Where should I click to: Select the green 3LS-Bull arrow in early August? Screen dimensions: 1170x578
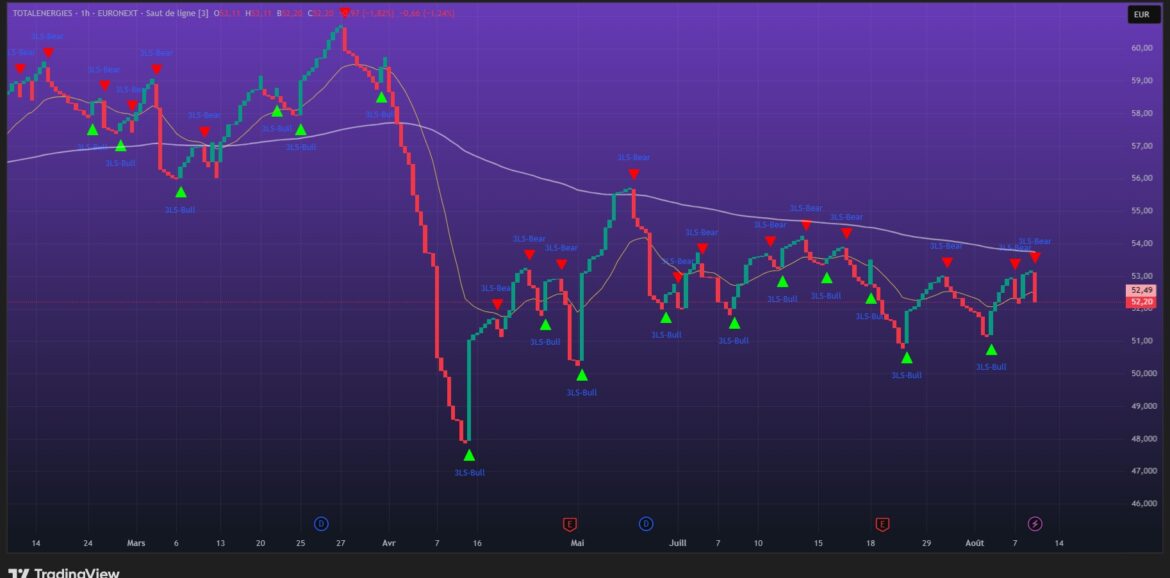pos(991,350)
